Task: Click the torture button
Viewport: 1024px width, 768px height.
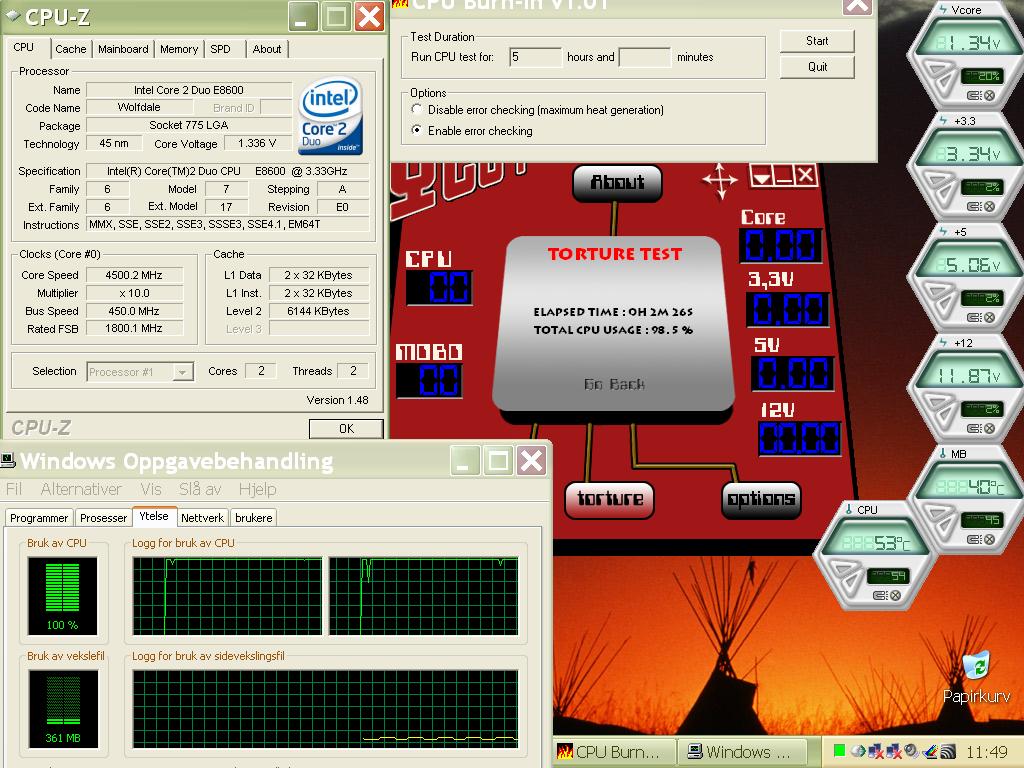Action: pos(609,500)
